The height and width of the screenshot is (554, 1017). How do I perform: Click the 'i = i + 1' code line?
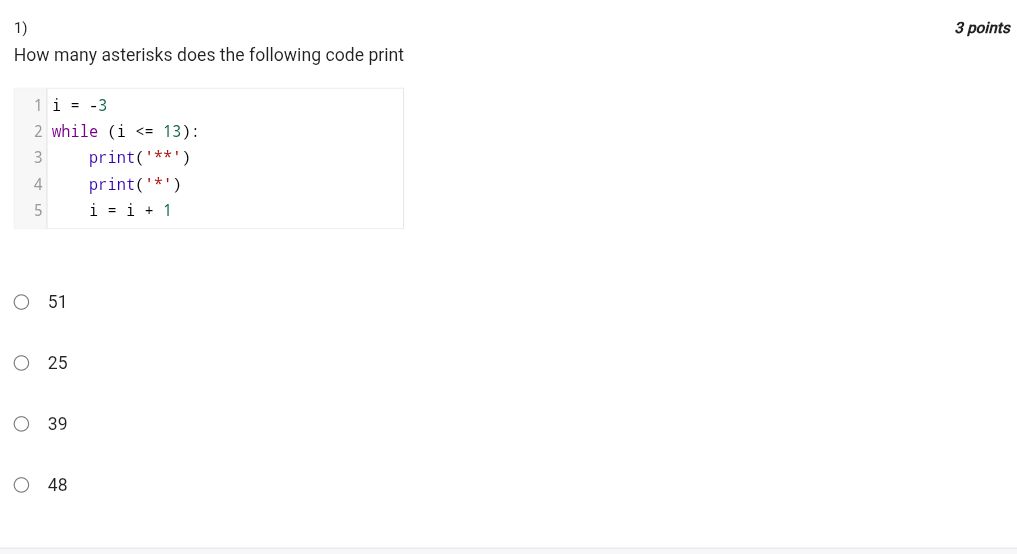(x=130, y=210)
